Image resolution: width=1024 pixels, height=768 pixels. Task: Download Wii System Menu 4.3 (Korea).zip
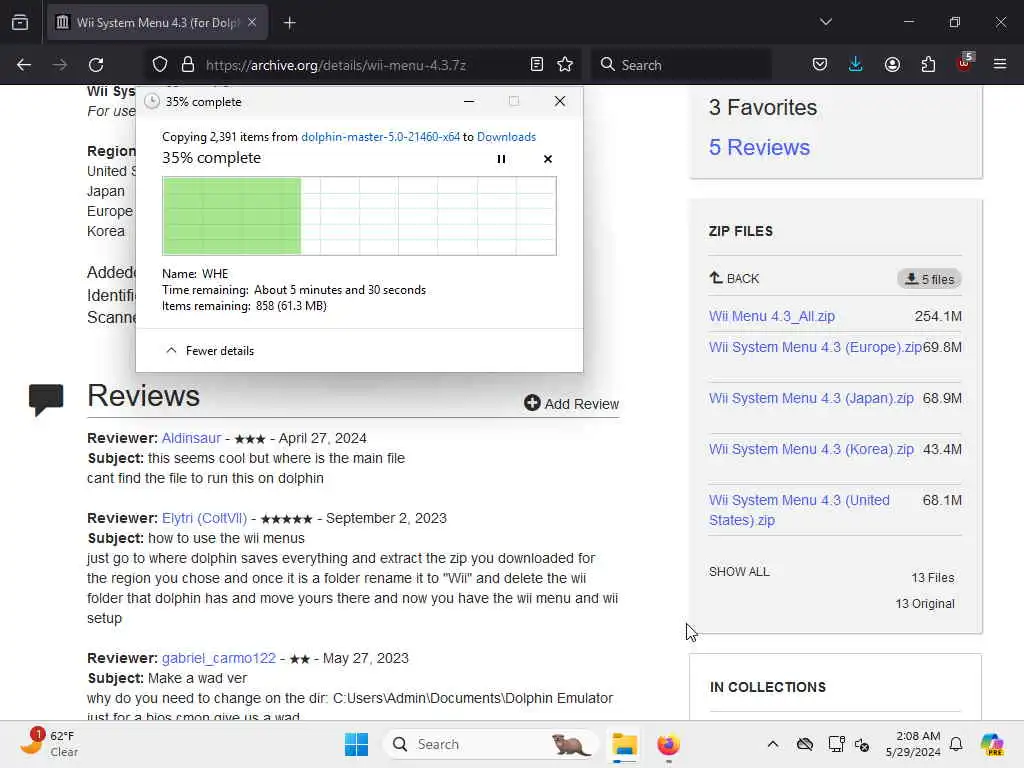point(811,449)
